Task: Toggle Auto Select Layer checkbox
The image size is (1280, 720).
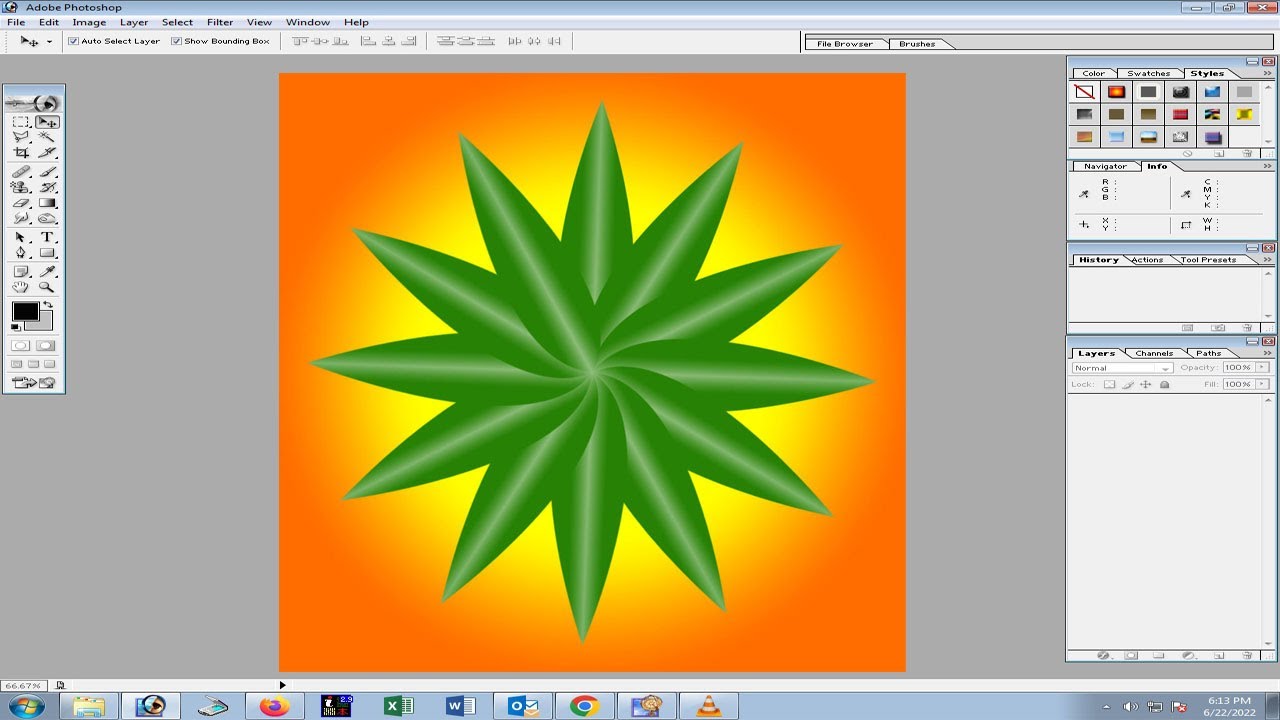Action: (x=73, y=41)
